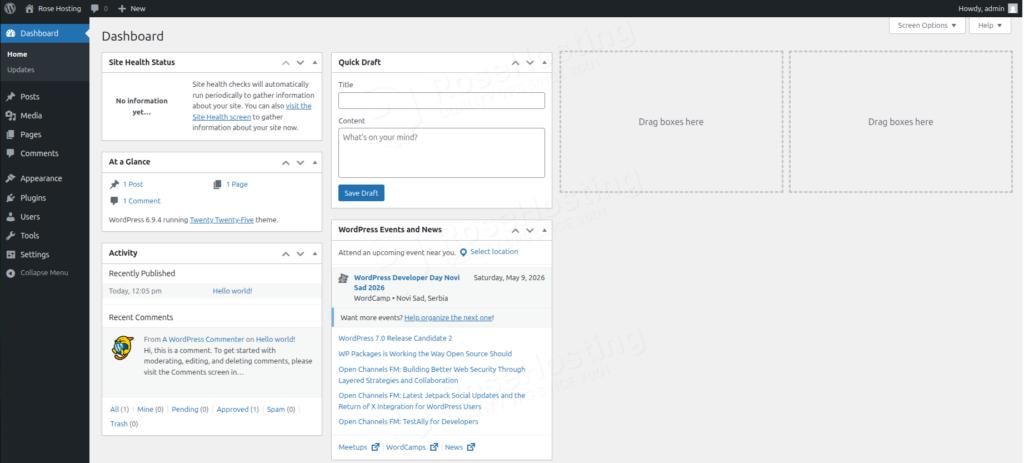Open the 1 Post link
Screen dimensions: 1024x463
133,184
